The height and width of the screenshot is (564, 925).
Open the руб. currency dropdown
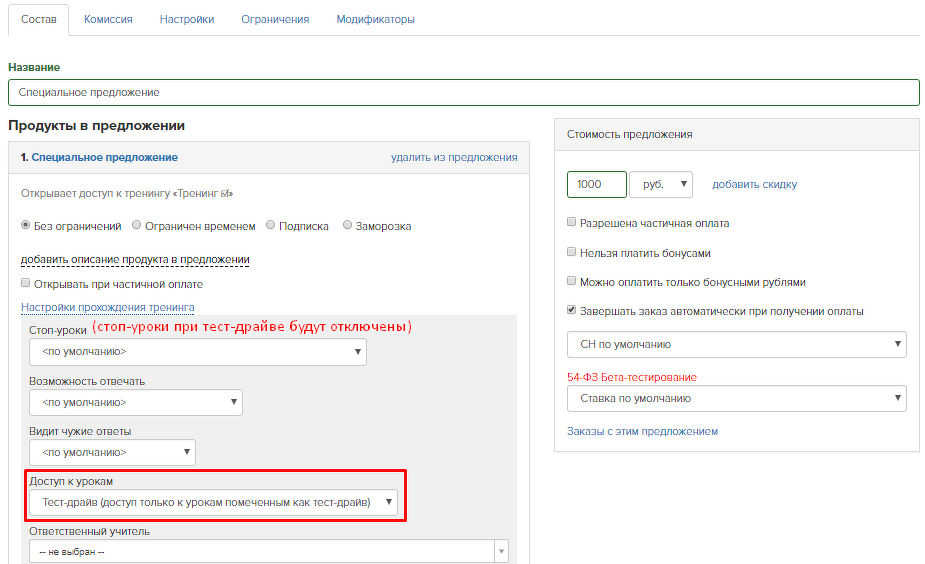[x=661, y=185]
